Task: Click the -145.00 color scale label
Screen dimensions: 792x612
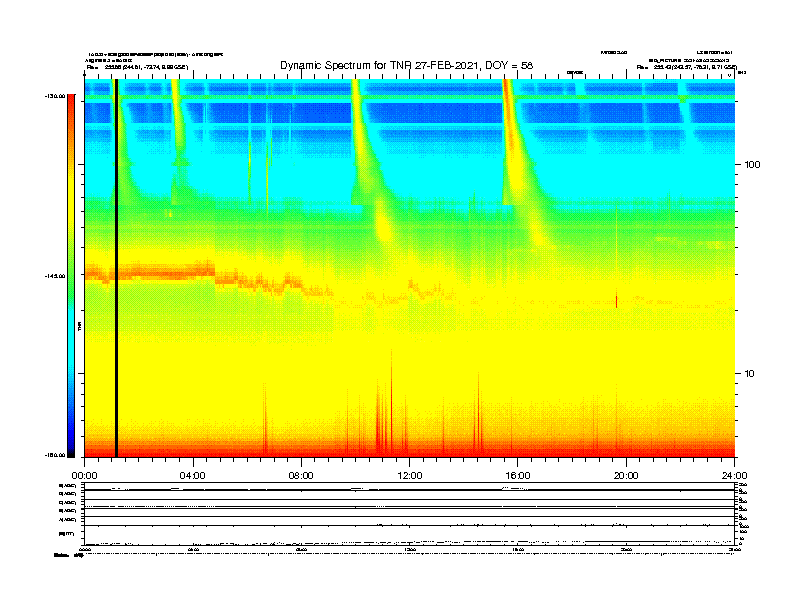Action: (x=55, y=276)
